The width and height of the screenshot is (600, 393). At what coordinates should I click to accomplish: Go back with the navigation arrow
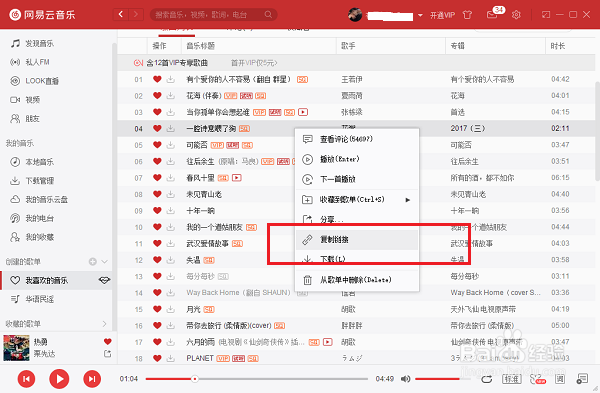(x=121, y=15)
